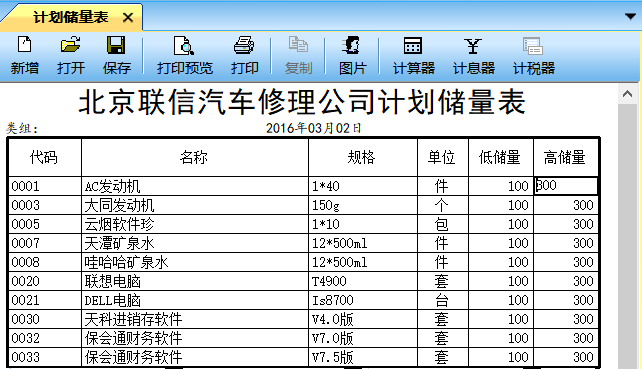The width and height of the screenshot is (642, 369).
Task: Click the spec cell 150g
Action: 362,205
